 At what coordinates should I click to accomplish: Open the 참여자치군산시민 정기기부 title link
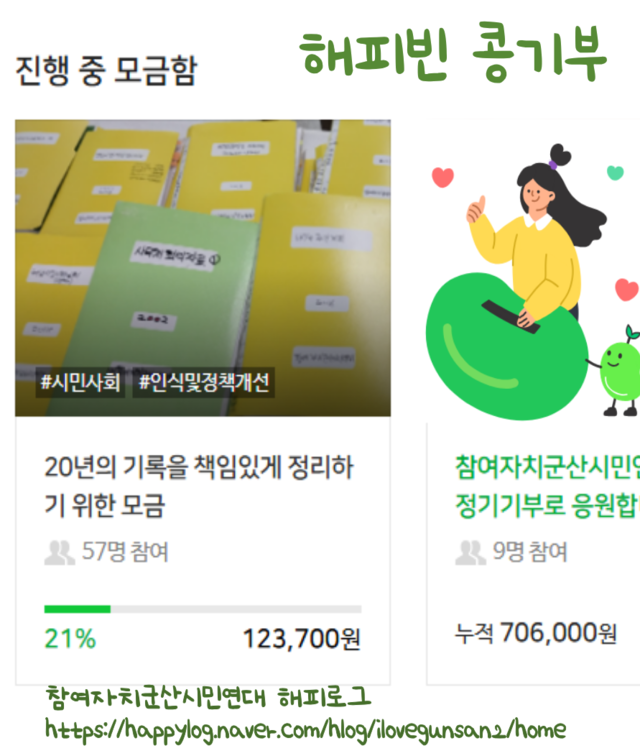coord(547,486)
